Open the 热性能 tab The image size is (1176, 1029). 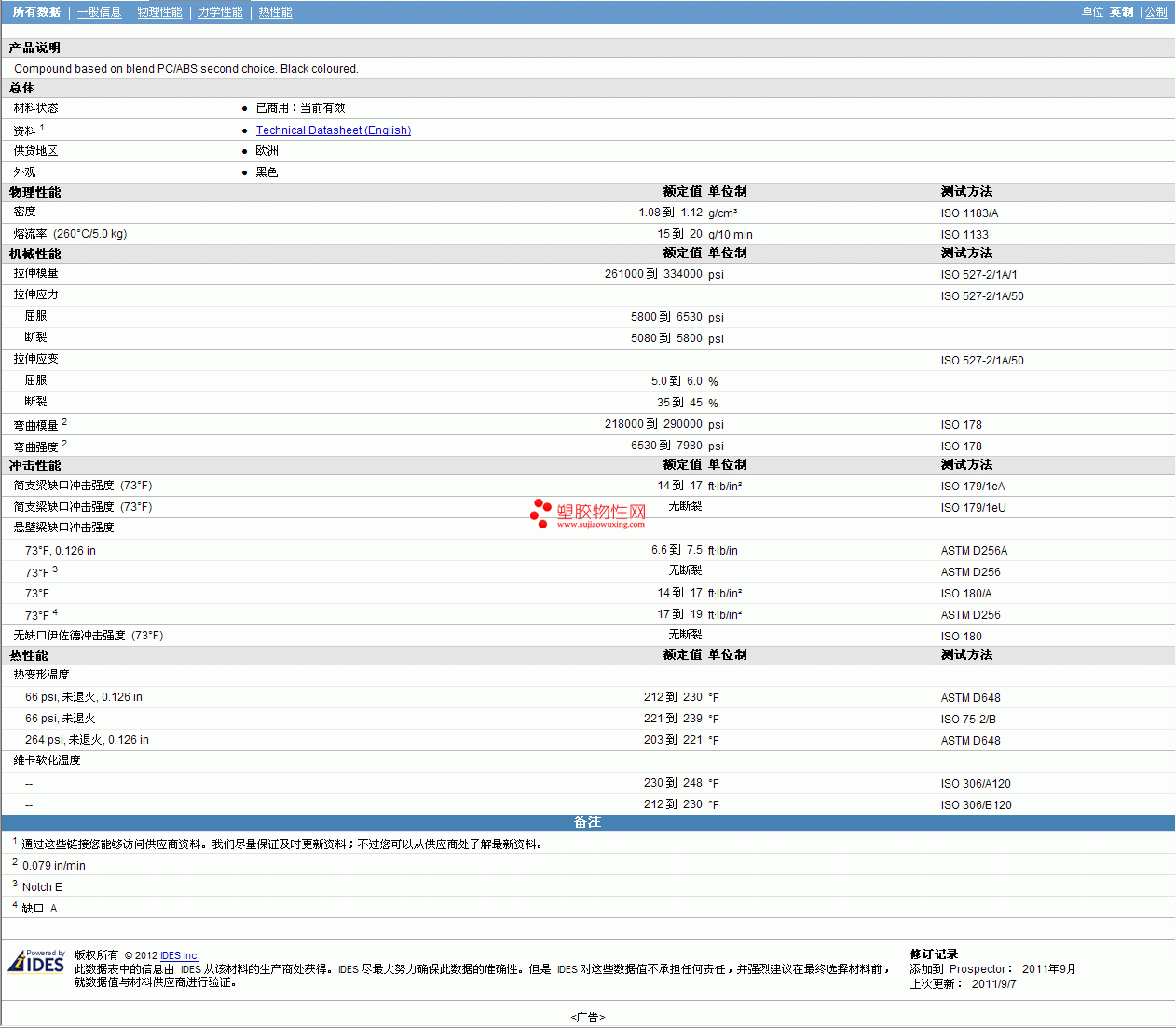(x=275, y=12)
